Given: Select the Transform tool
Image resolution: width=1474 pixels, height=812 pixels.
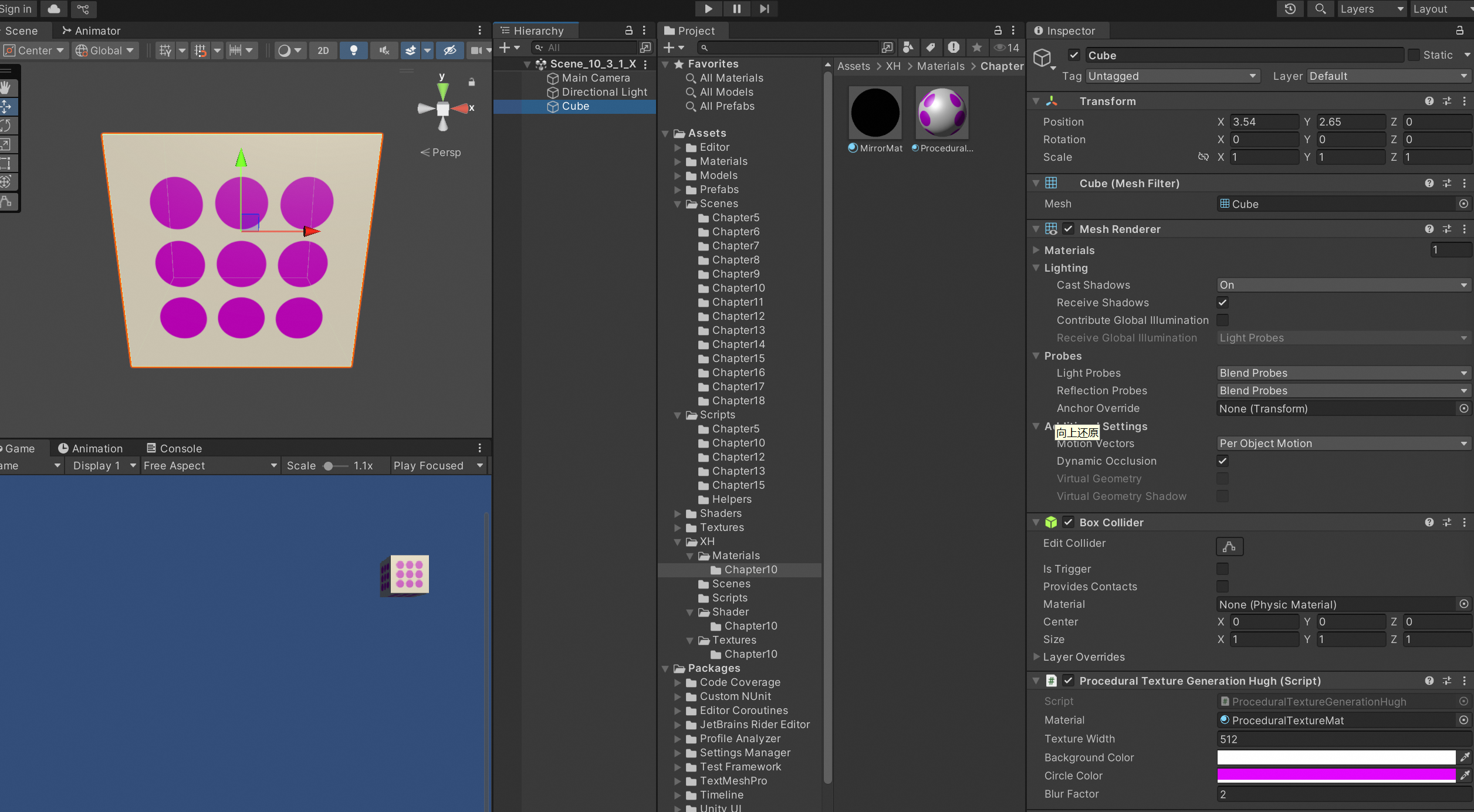Looking at the screenshot, I should tap(6, 182).
